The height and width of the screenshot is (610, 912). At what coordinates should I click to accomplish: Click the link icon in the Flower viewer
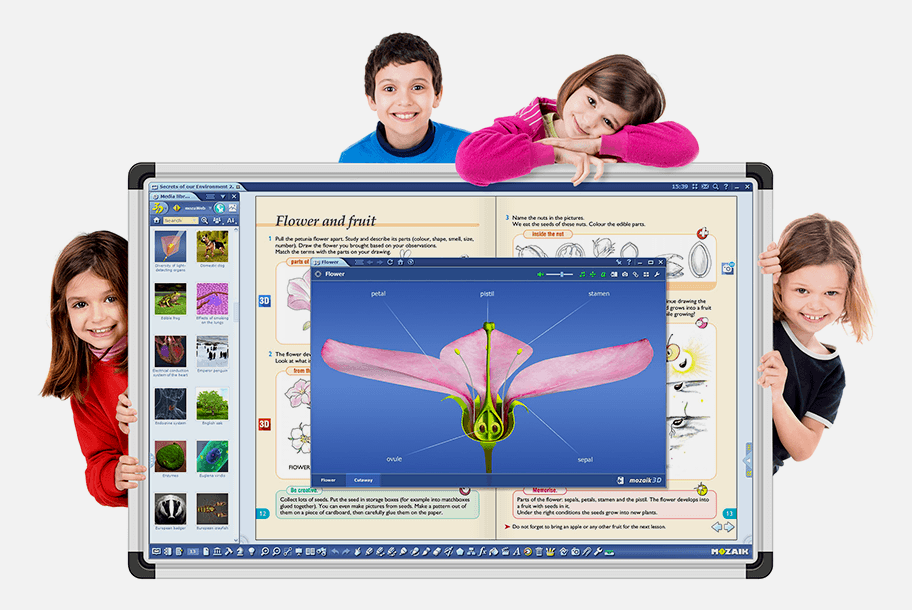click(x=636, y=274)
